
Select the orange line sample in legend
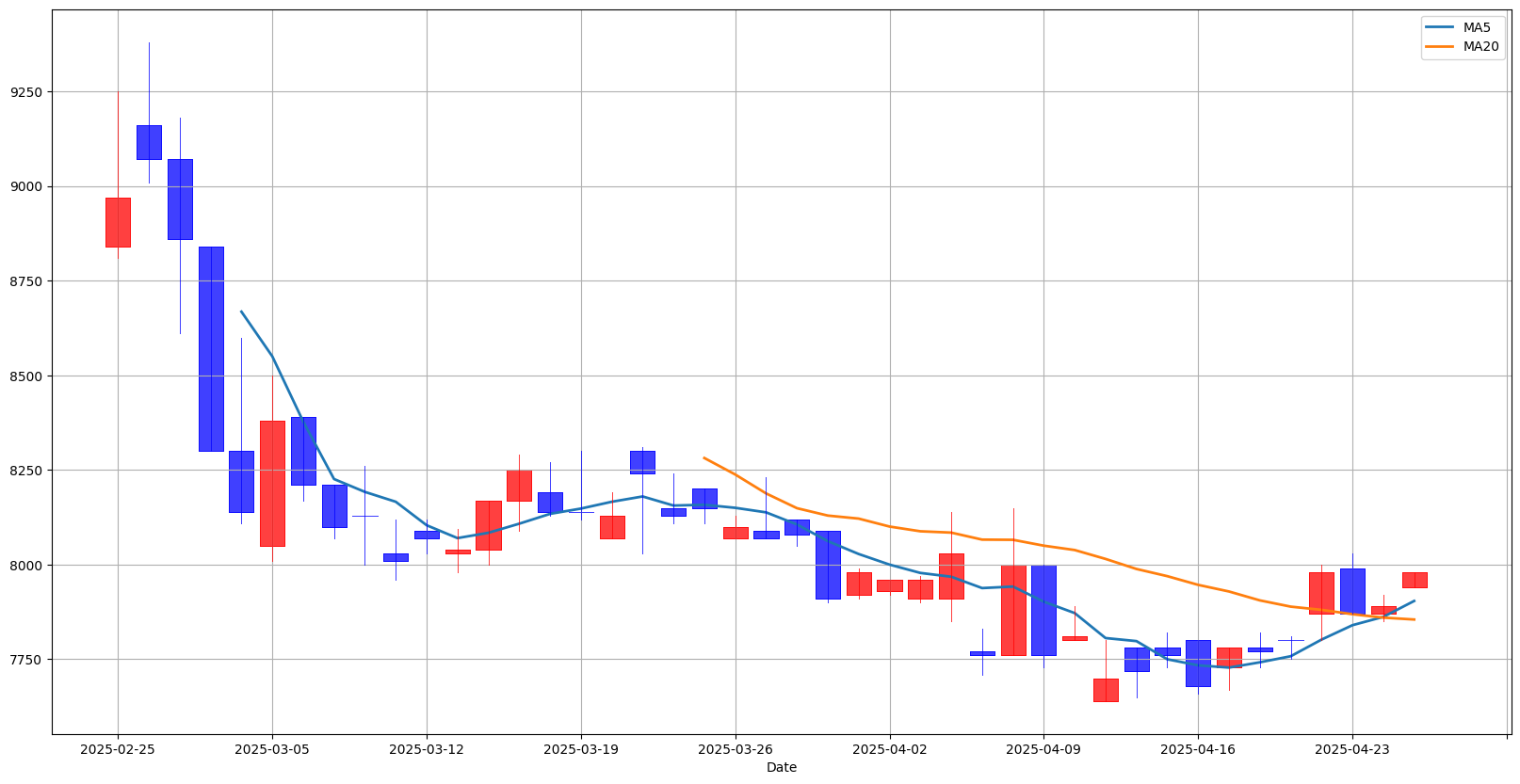coord(1441,46)
